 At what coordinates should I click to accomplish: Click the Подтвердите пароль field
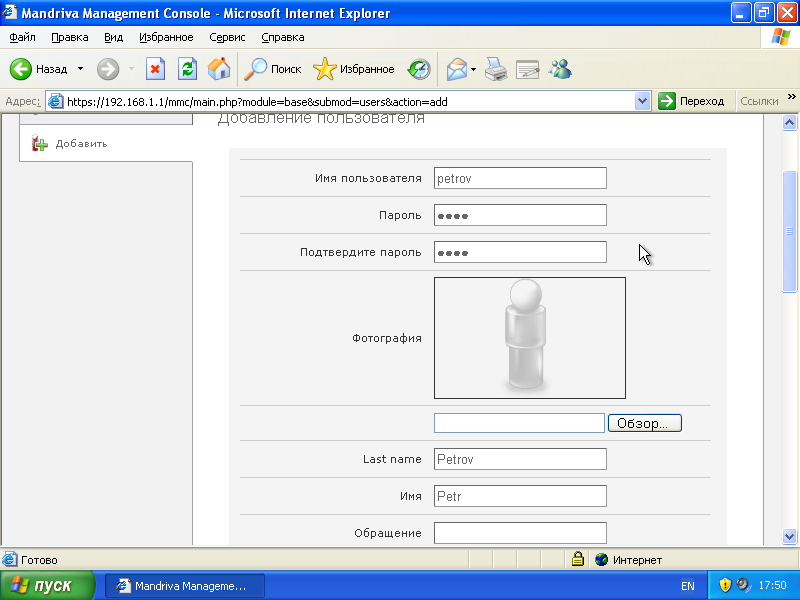coord(520,252)
